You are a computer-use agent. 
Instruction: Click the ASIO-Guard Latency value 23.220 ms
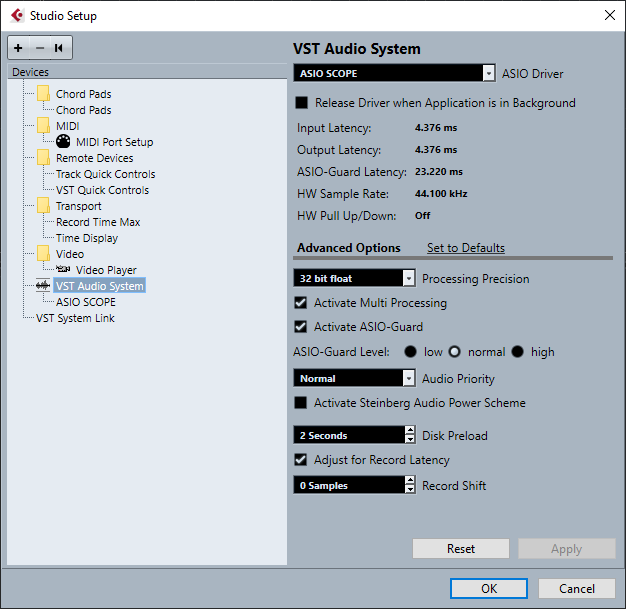tap(438, 172)
